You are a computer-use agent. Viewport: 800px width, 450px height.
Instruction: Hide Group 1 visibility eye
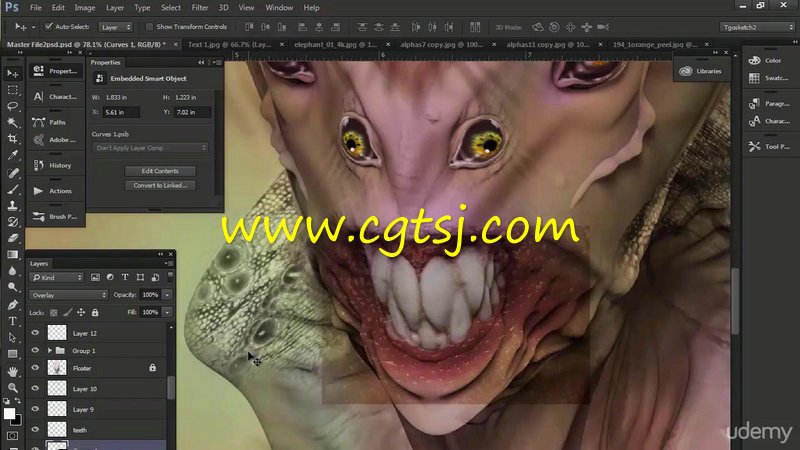click(x=35, y=351)
